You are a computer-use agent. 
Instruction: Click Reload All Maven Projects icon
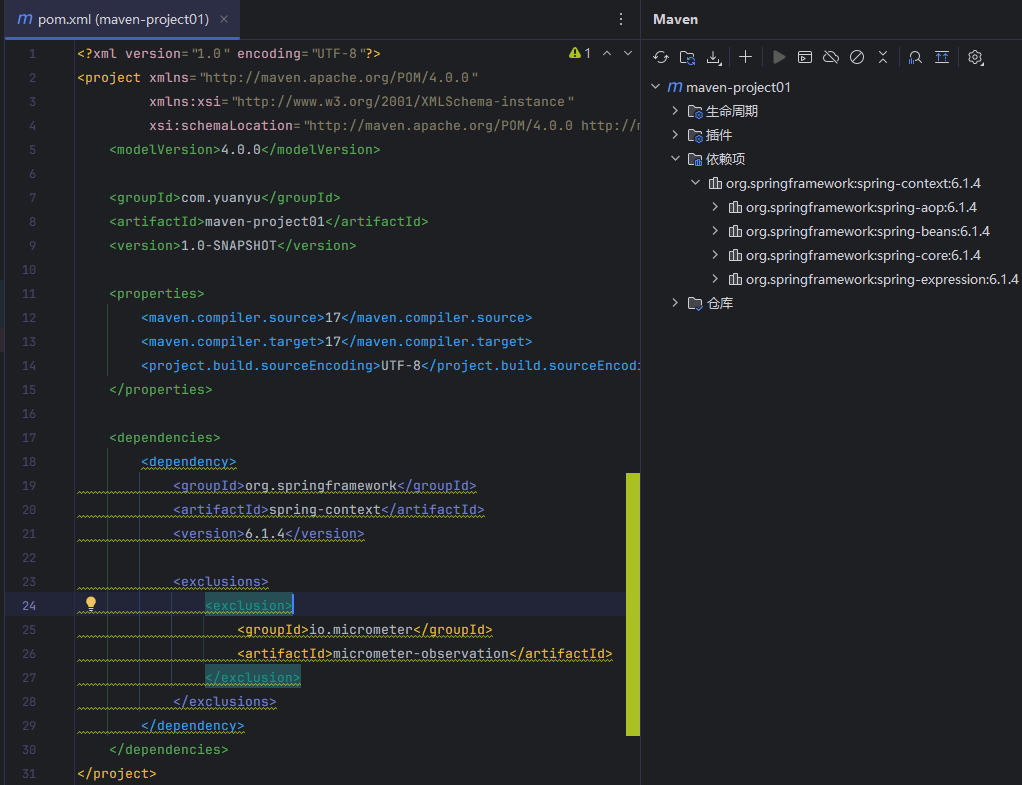[x=661, y=58]
